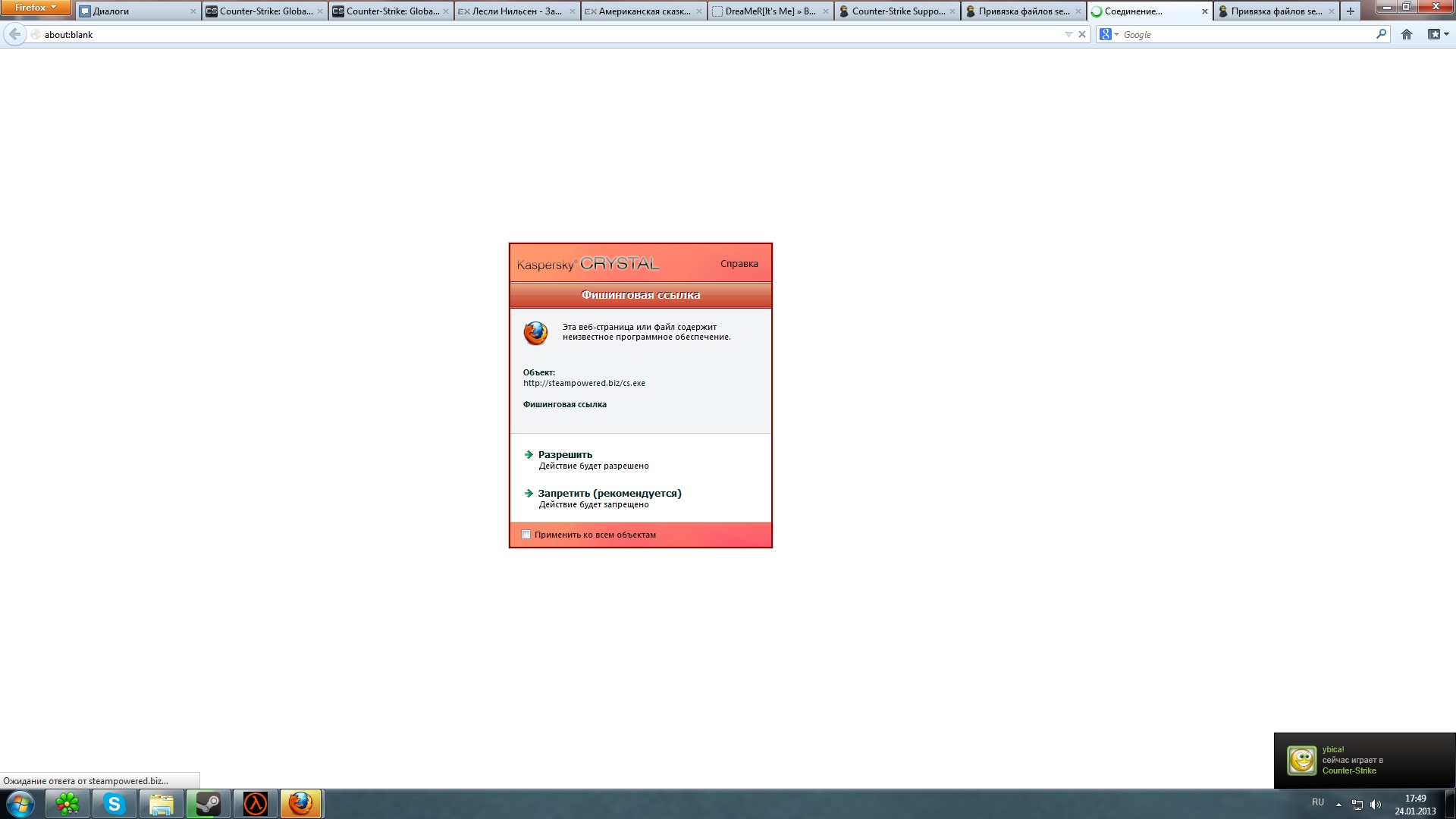Open the network tray icon
The width and height of the screenshot is (1456, 819).
[1357, 805]
